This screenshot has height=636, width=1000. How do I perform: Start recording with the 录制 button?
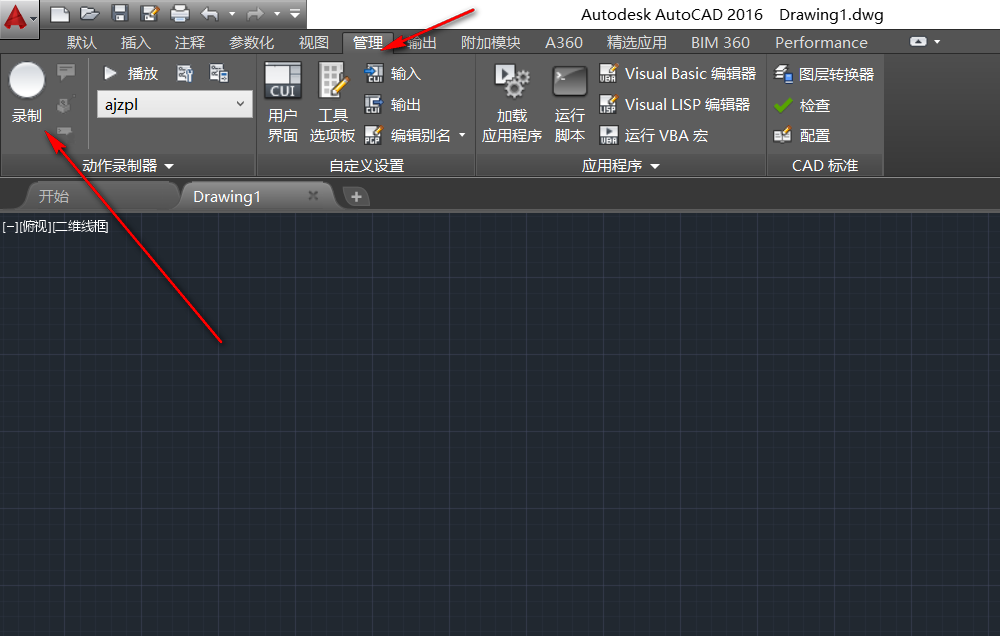[27, 93]
